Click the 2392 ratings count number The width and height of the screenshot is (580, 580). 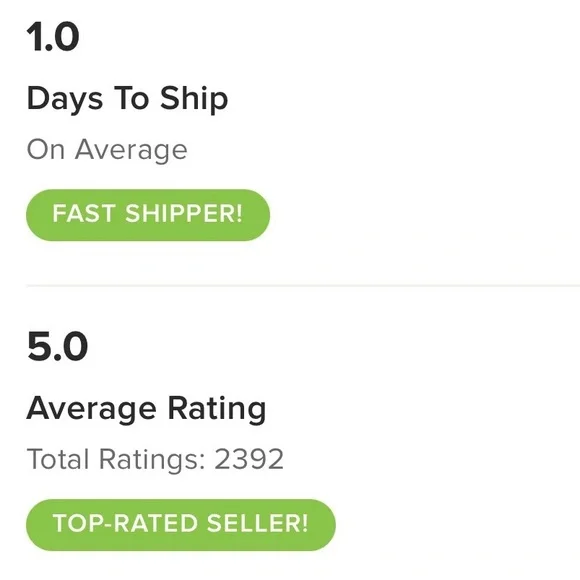click(x=249, y=459)
